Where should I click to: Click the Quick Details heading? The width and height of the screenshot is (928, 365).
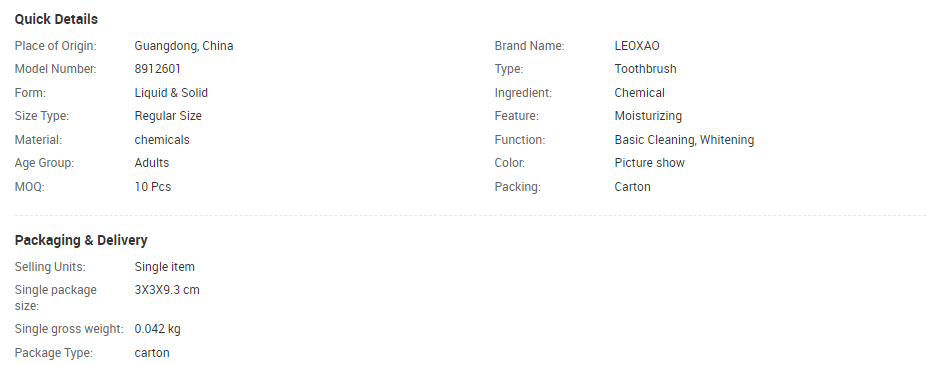[x=56, y=20]
